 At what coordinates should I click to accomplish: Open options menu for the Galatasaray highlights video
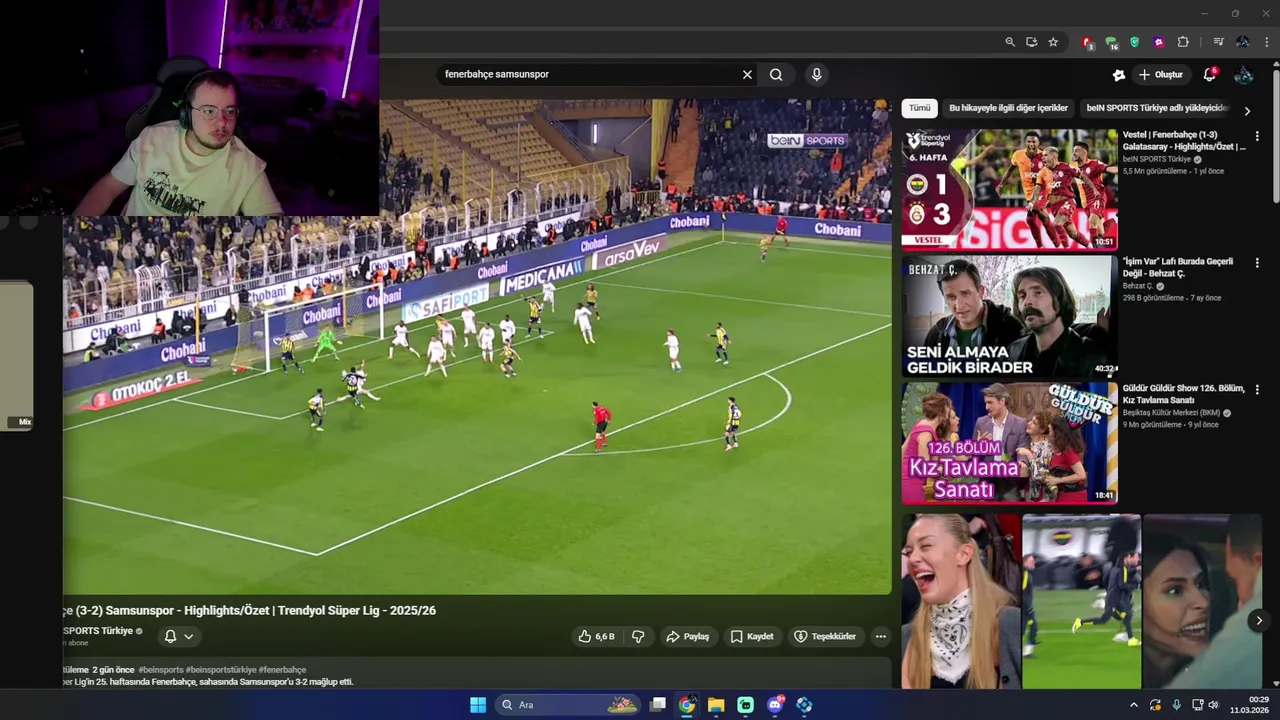click(1257, 136)
